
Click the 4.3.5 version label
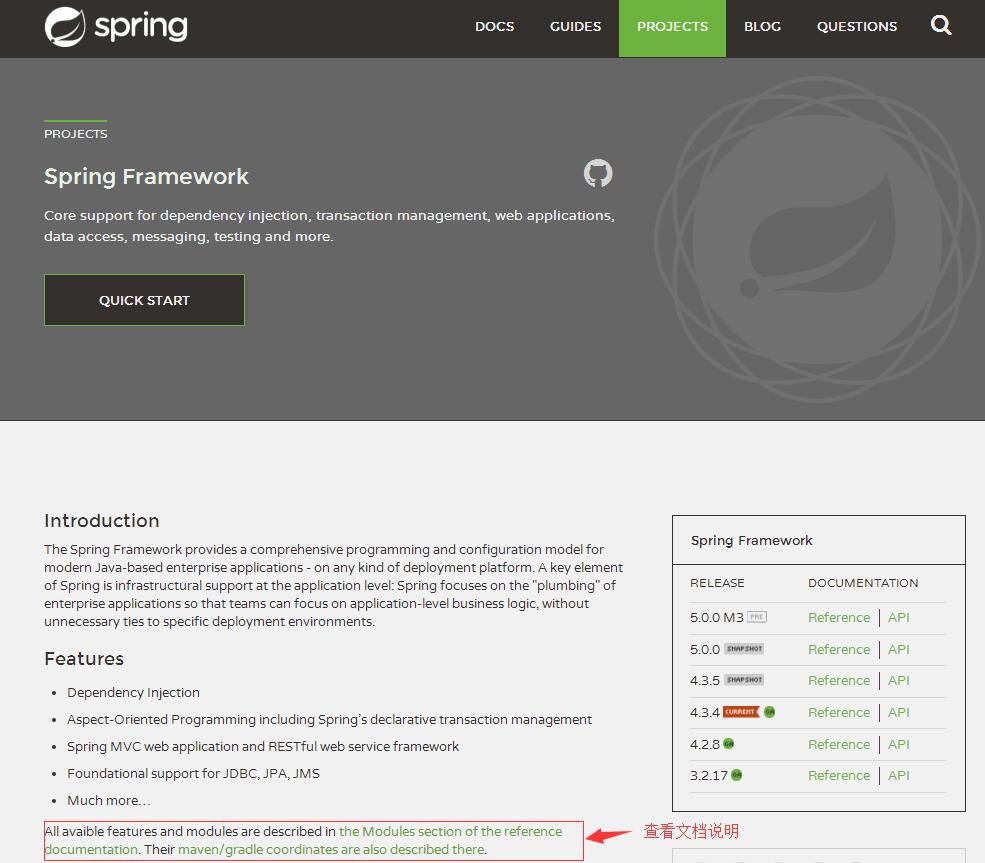click(x=705, y=680)
